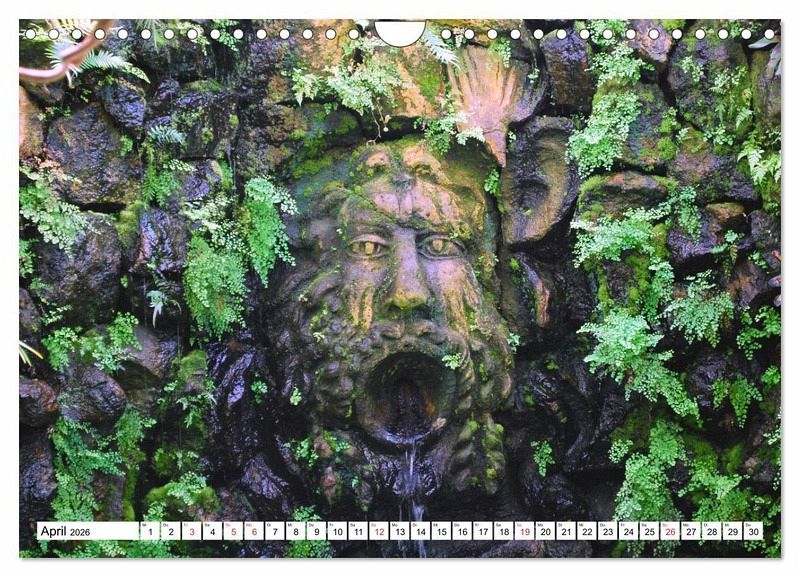The width and height of the screenshot is (800, 577).
Task: Click day 30 at the strip end
Action: click(752, 531)
